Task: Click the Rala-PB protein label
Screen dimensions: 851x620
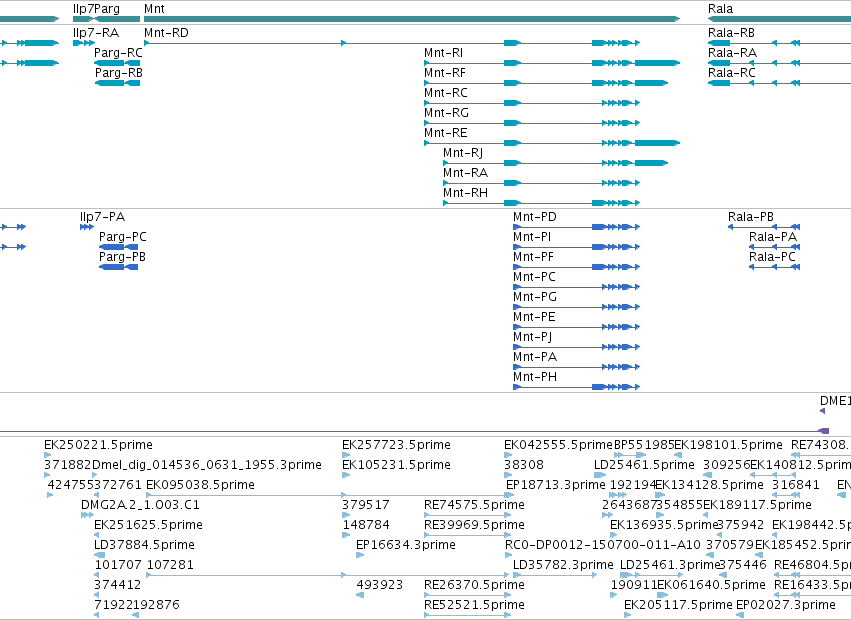Action: click(751, 217)
